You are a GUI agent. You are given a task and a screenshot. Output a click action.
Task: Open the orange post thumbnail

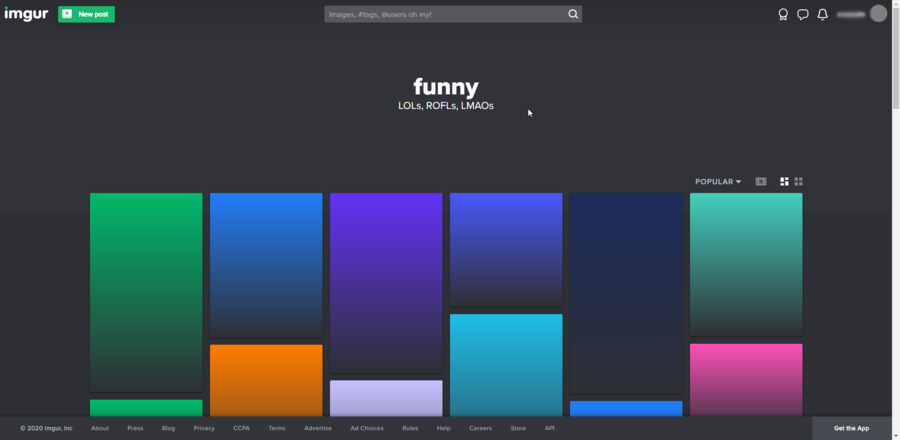tap(266, 380)
